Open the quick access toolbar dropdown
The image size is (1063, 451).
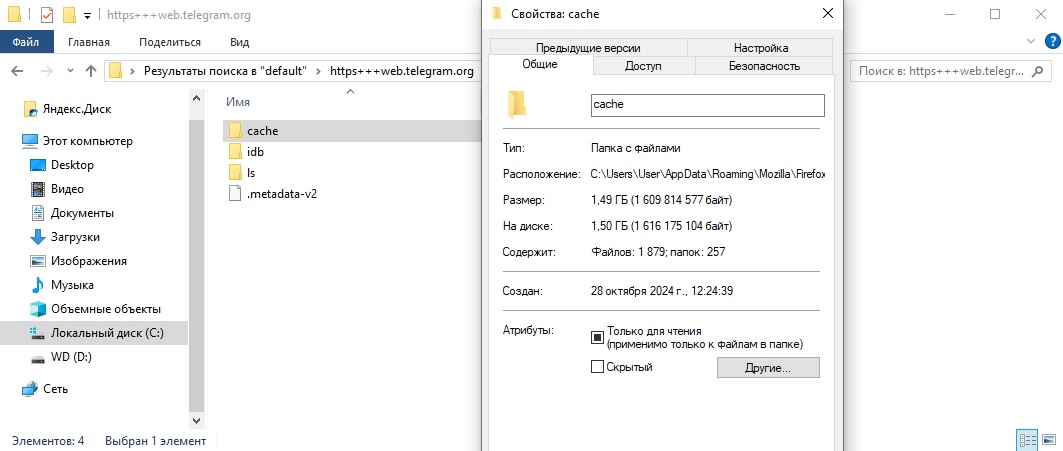point(87,15)
